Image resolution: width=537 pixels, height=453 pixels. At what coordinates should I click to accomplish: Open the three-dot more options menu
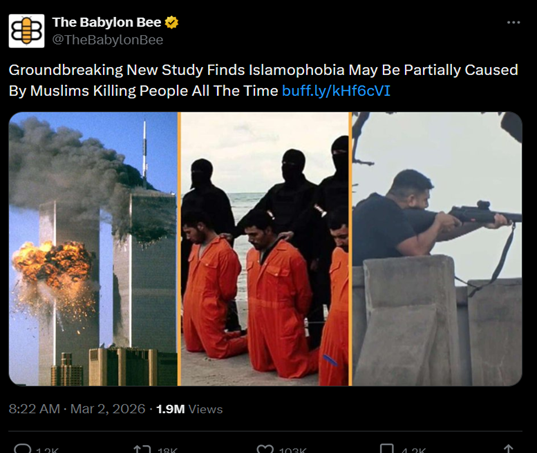[x=513, y=23]
